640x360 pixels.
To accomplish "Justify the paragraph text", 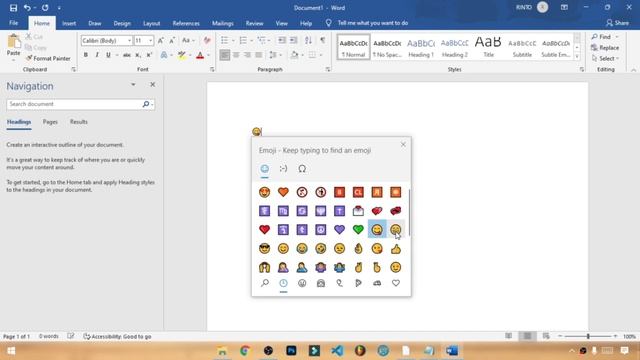I will [259, 55].
